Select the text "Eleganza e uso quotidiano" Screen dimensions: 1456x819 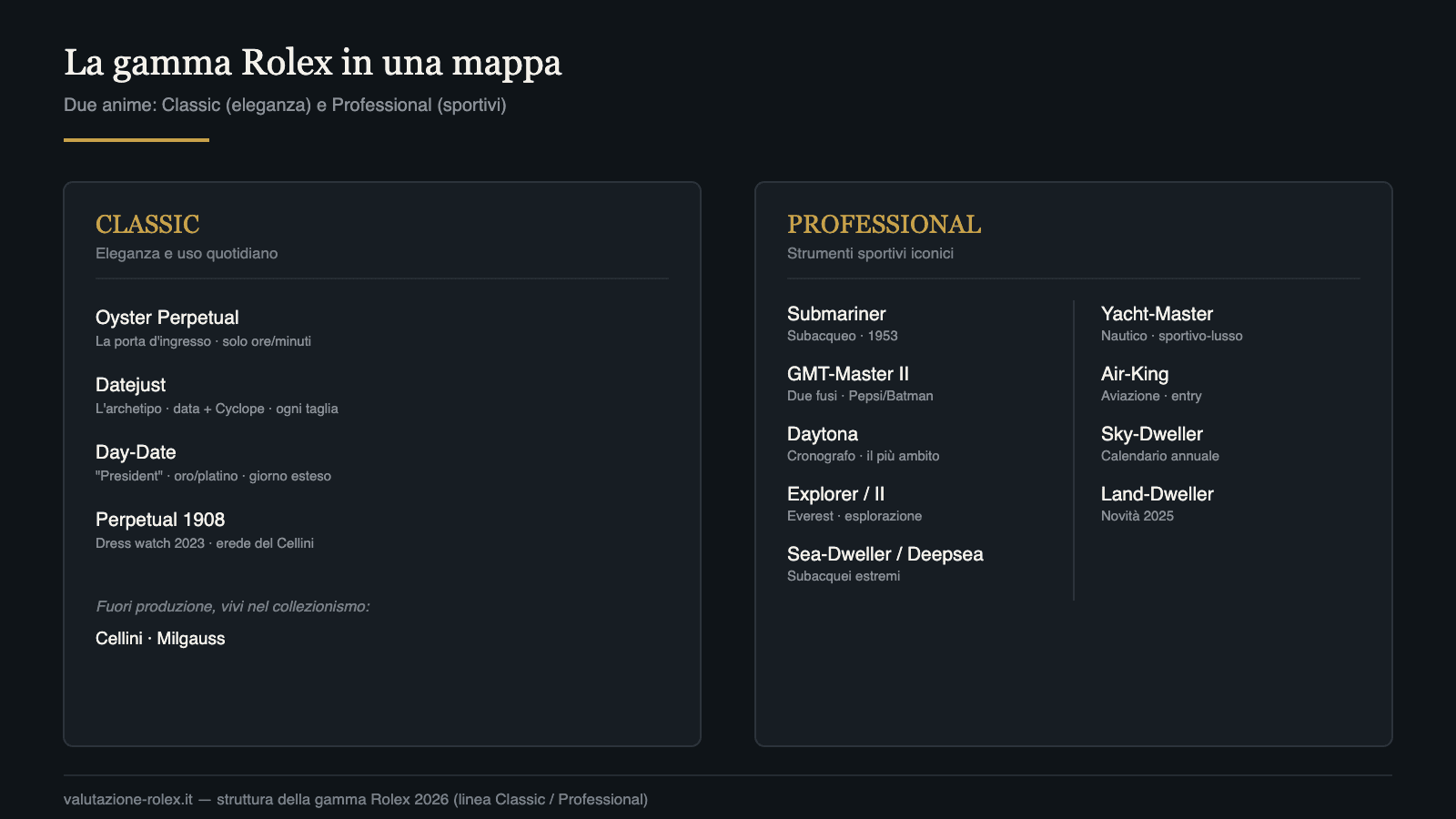pos(187,253)
